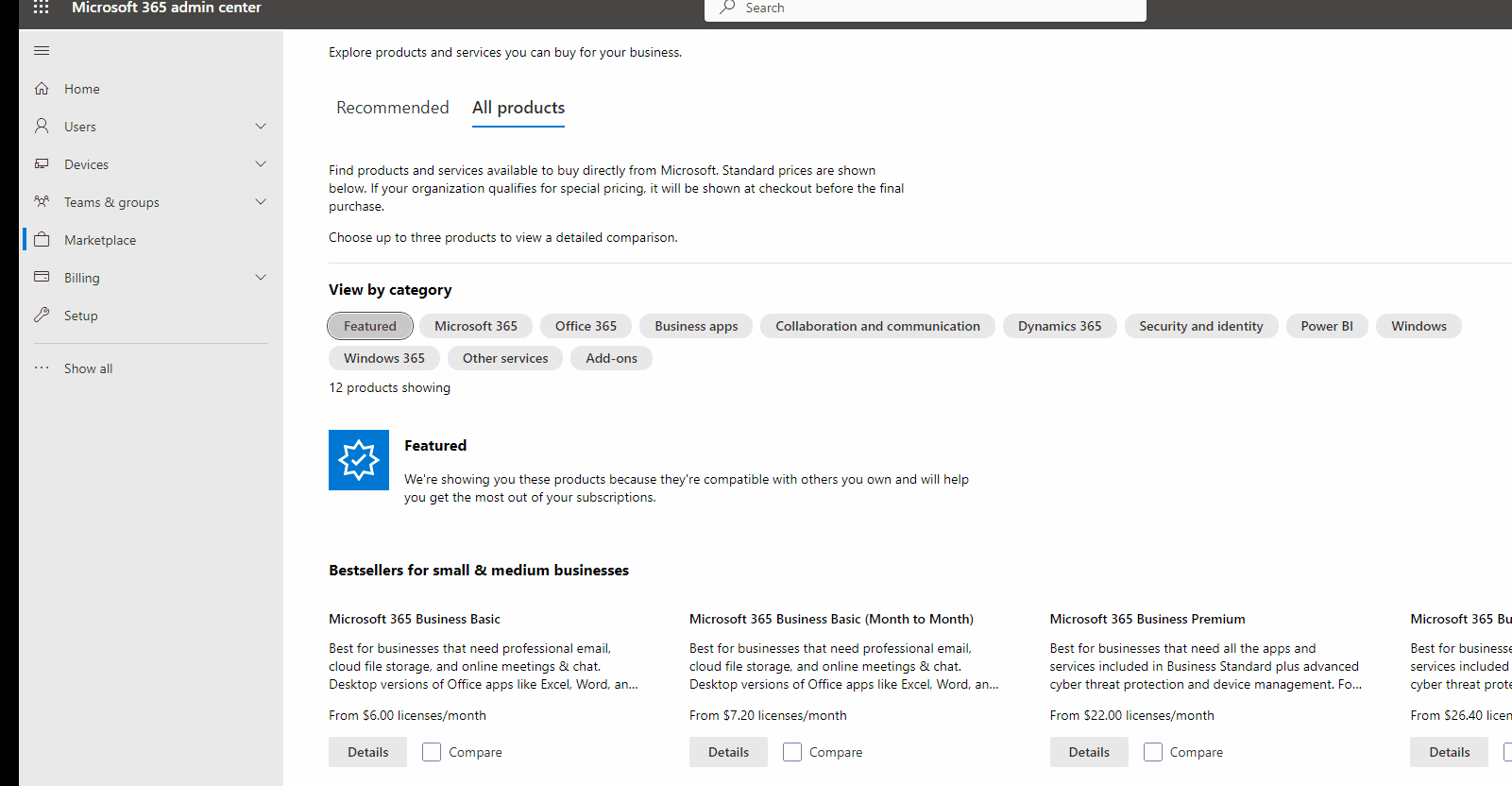Screen dimensions: 1512x786
Task: Switch to the Recommended tab
Action: coord(393,108)
